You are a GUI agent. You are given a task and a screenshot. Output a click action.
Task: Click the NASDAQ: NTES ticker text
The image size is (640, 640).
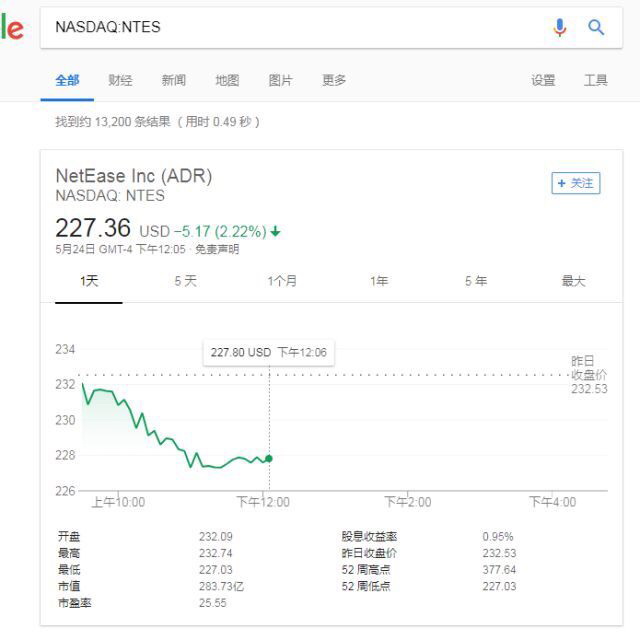coord(110,196)
